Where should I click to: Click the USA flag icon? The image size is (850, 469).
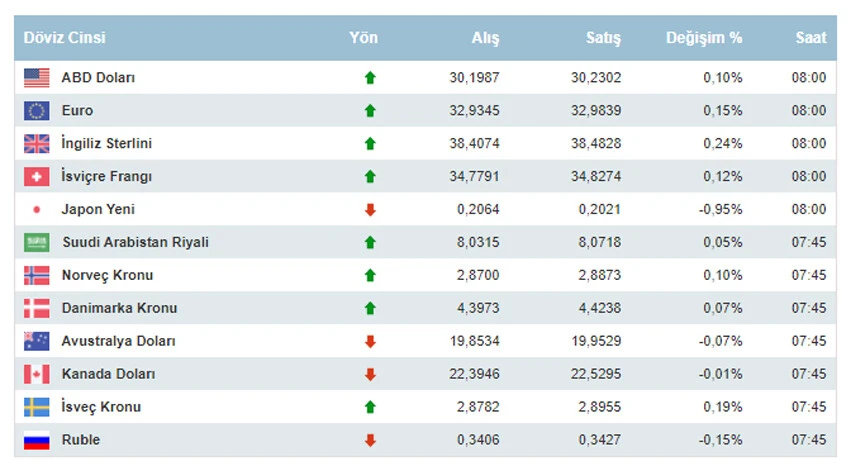point(37,78)
